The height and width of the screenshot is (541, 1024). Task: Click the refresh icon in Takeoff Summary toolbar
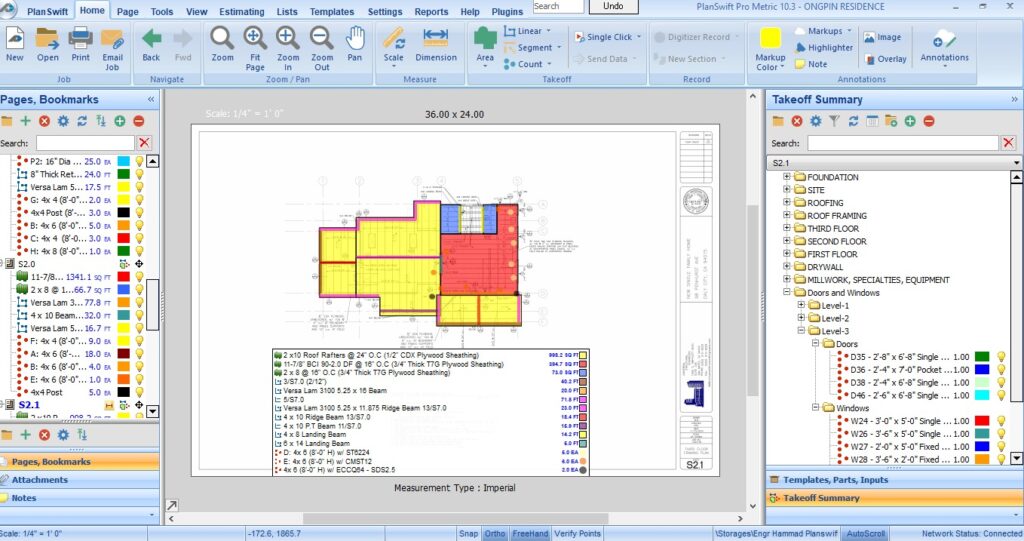[x=853, y=121]
